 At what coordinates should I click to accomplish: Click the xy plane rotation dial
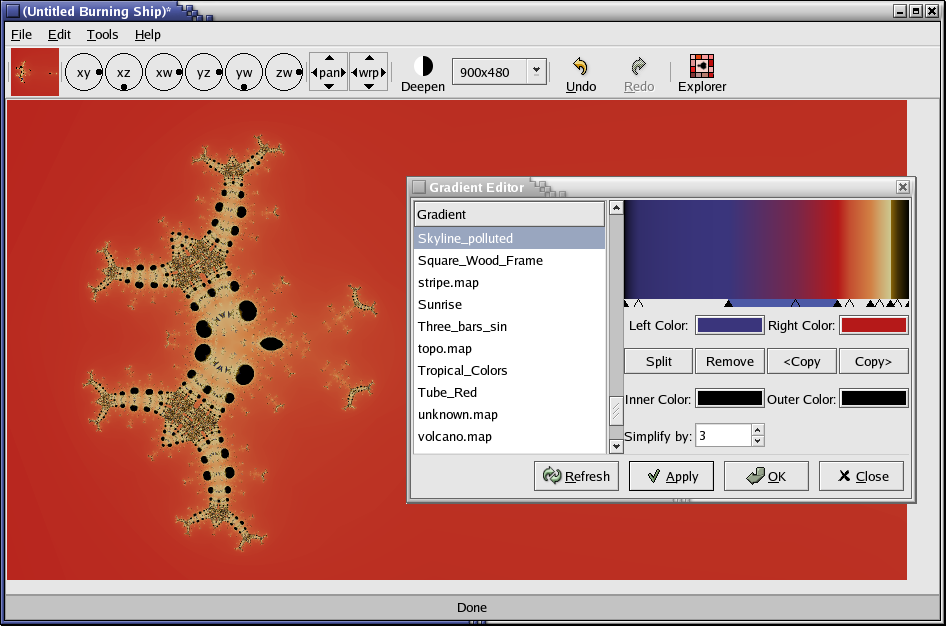tap(84, 72)
